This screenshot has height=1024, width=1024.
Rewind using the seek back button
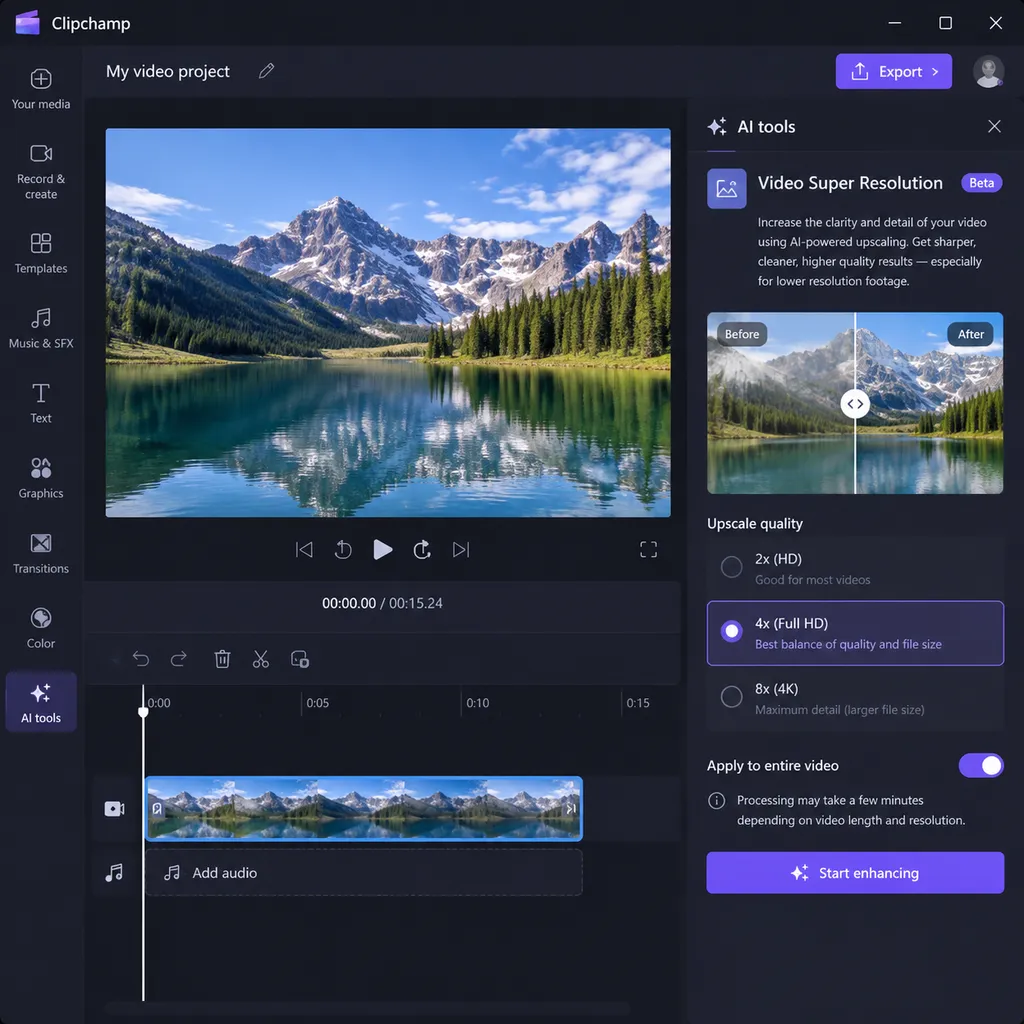pyautogui.click(x=343, y=550)
